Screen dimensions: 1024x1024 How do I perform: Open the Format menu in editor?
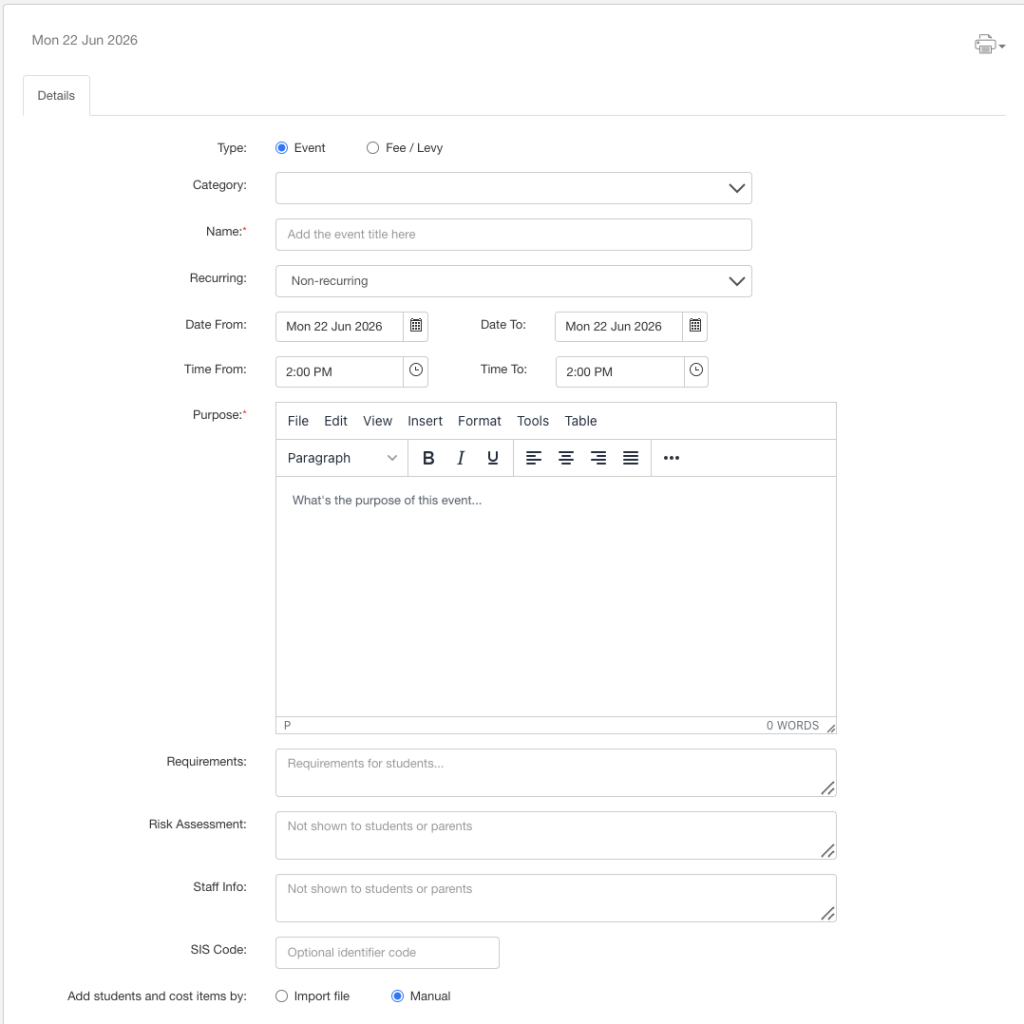pos(479,421)
